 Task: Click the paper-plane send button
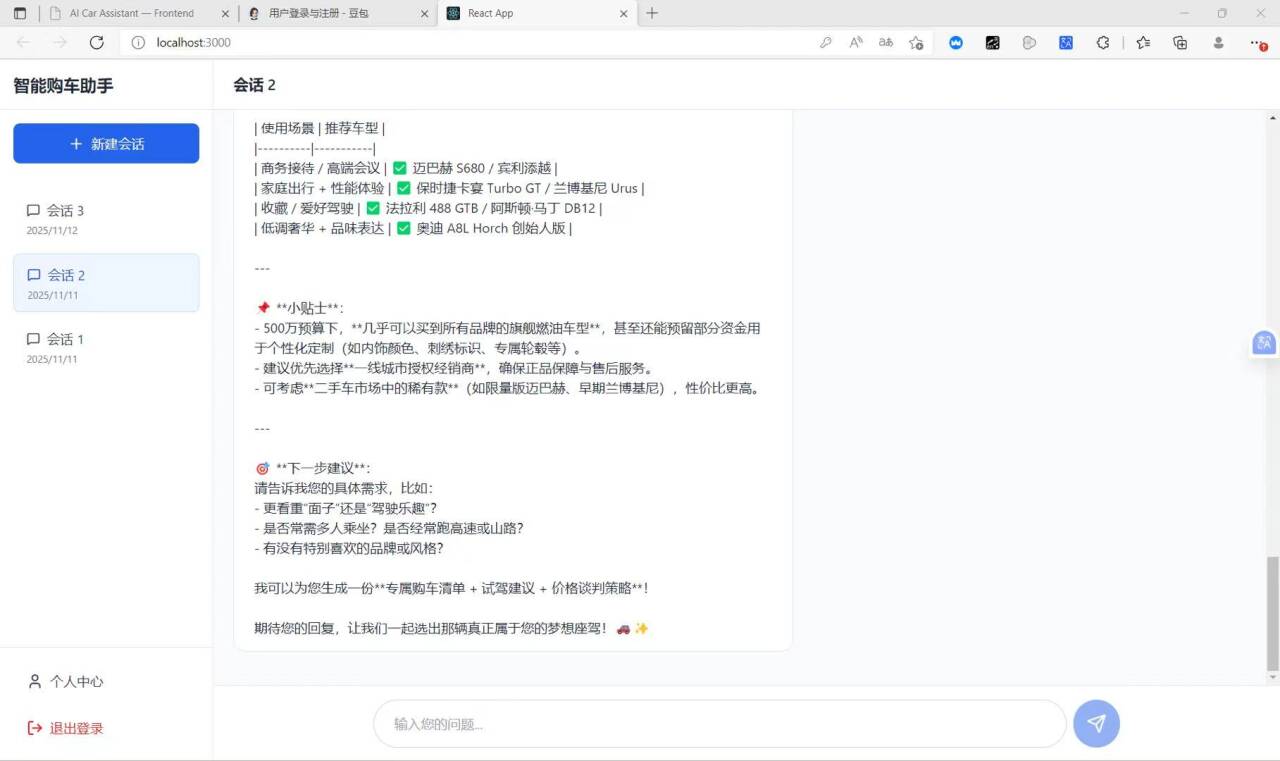pos(1096,723)
